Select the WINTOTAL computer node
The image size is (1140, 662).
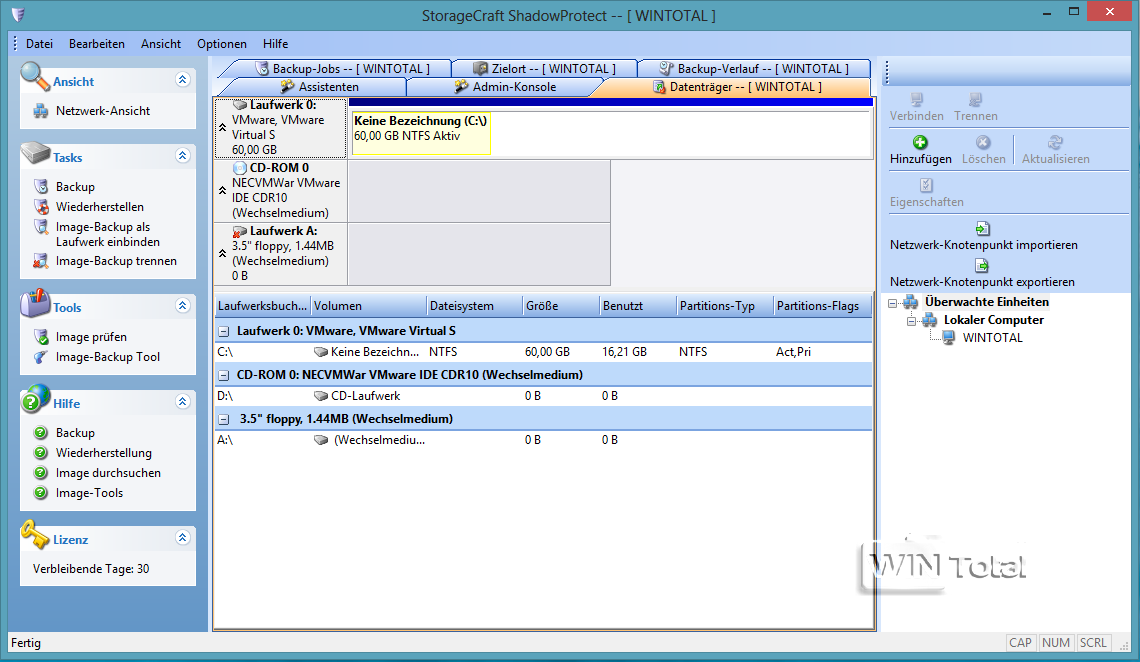pos(992,338)
